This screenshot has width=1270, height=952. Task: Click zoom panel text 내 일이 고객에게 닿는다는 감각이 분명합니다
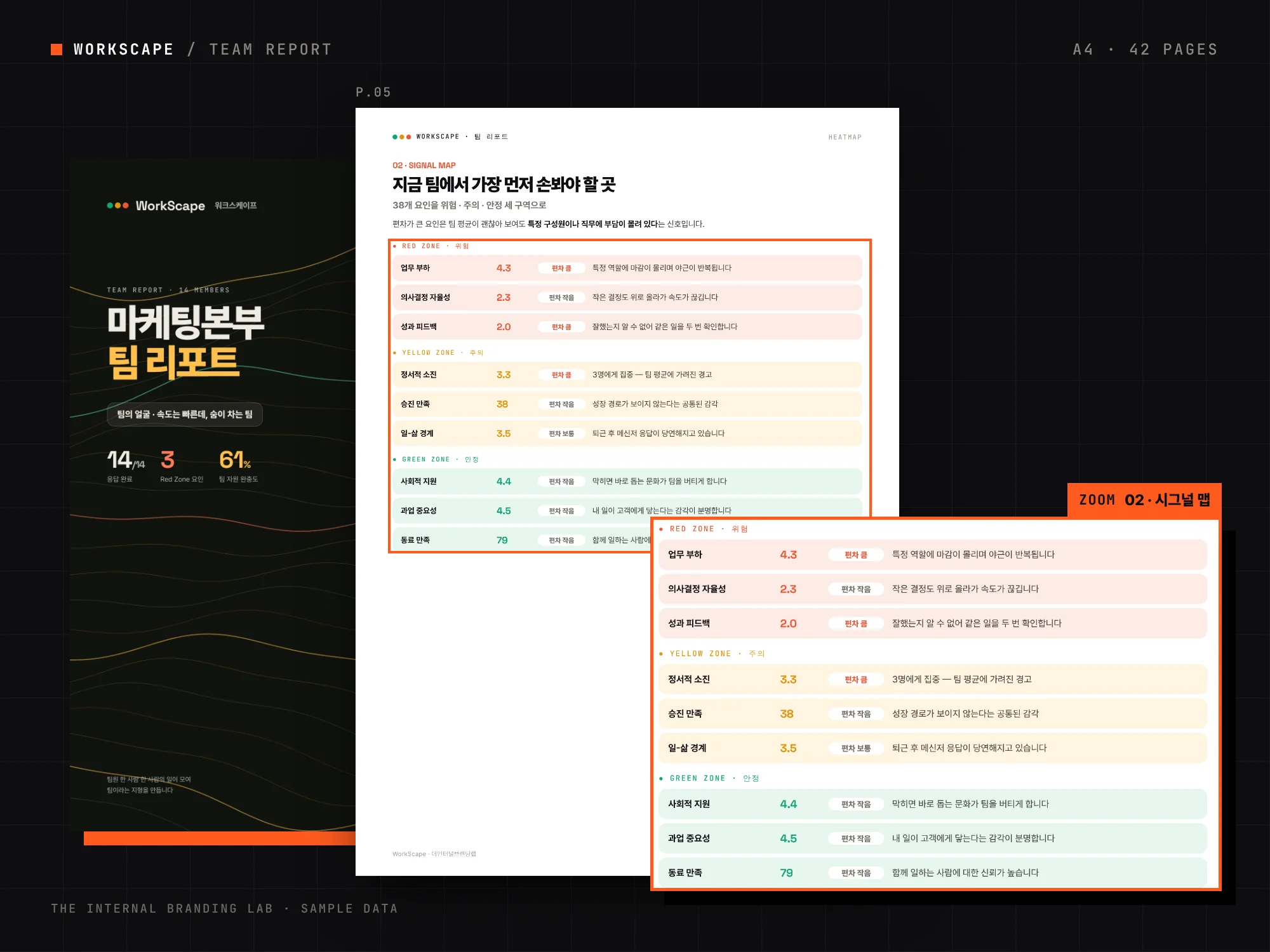pyautogui.click(x=973, y=838)
